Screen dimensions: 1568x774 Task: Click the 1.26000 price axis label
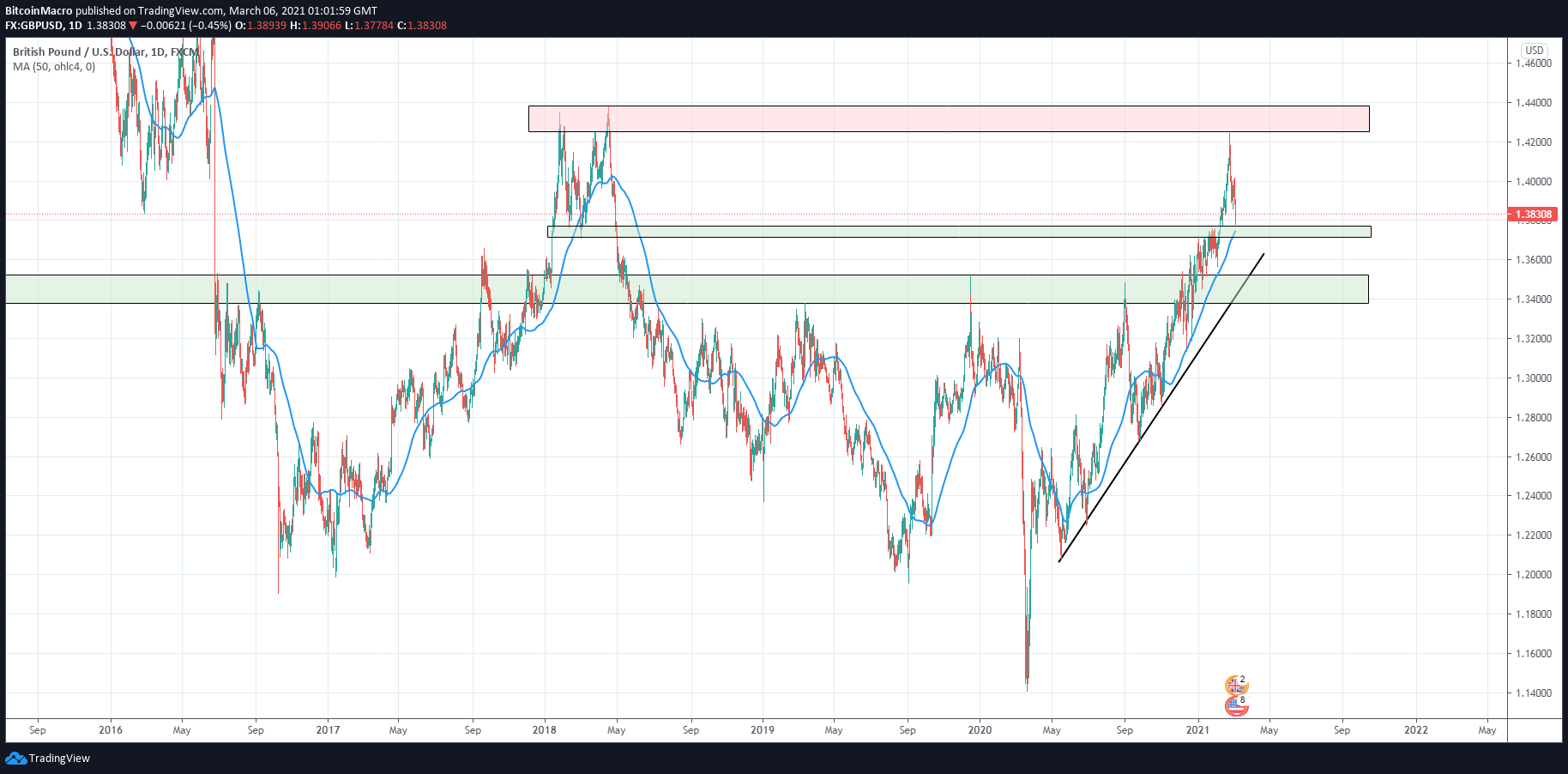coord(1534,457)
